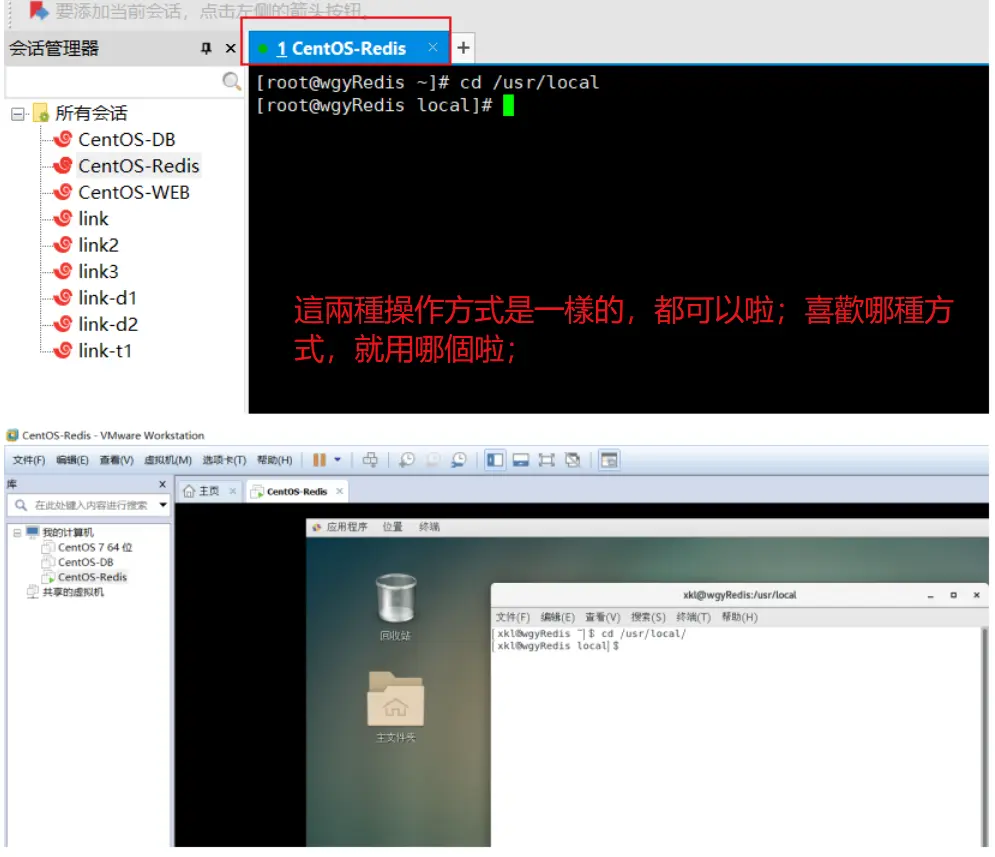
Task: Open guest terminal 文件(F) menu
Action: [x=512, y=617]
